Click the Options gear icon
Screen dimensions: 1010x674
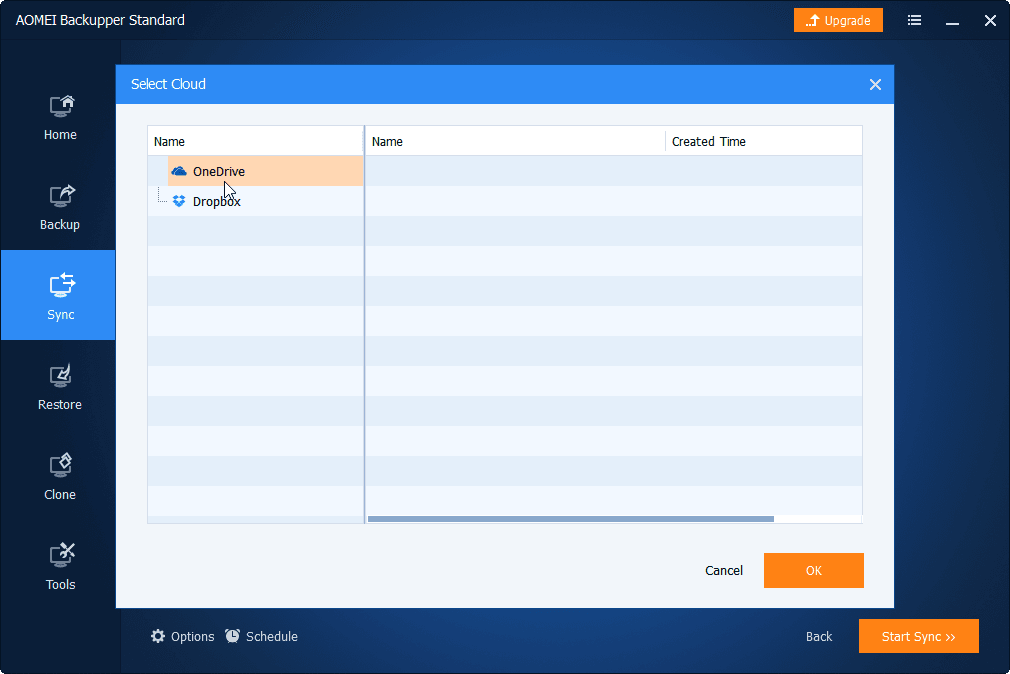[158, 636]
